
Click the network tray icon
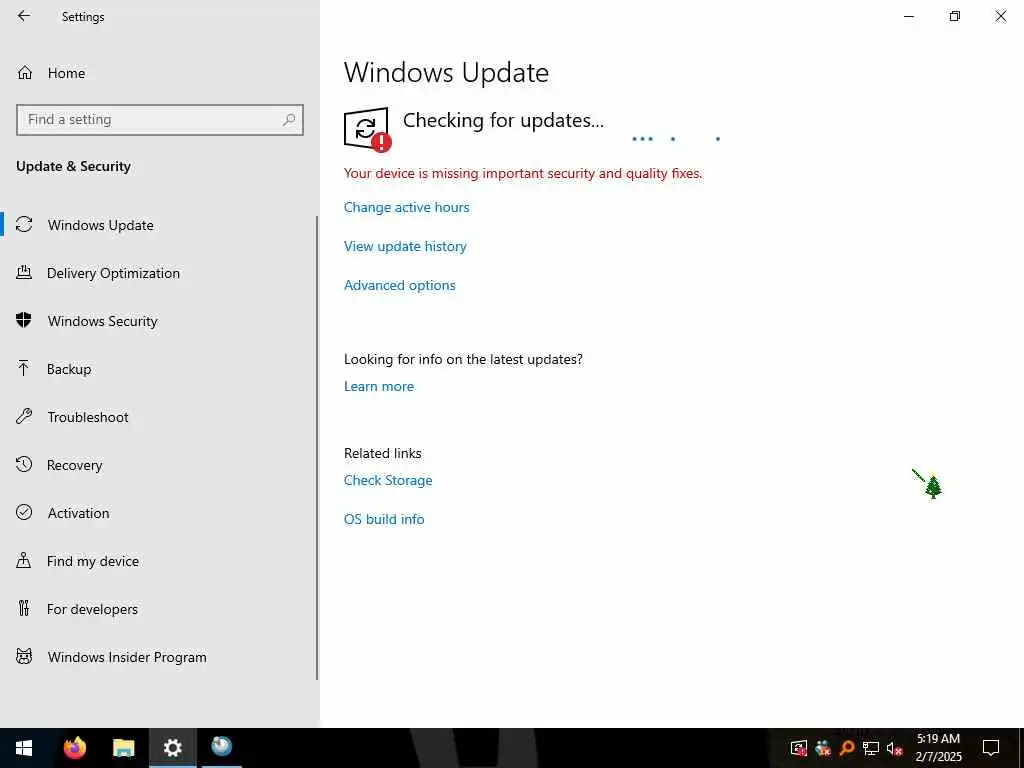871,748
